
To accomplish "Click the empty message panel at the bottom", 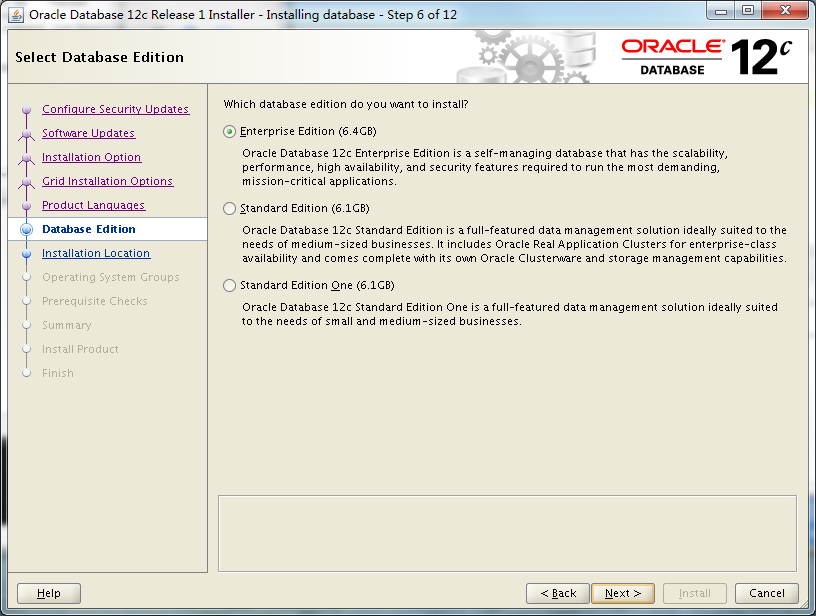I will pyautogui.click(x=507, y=533).
